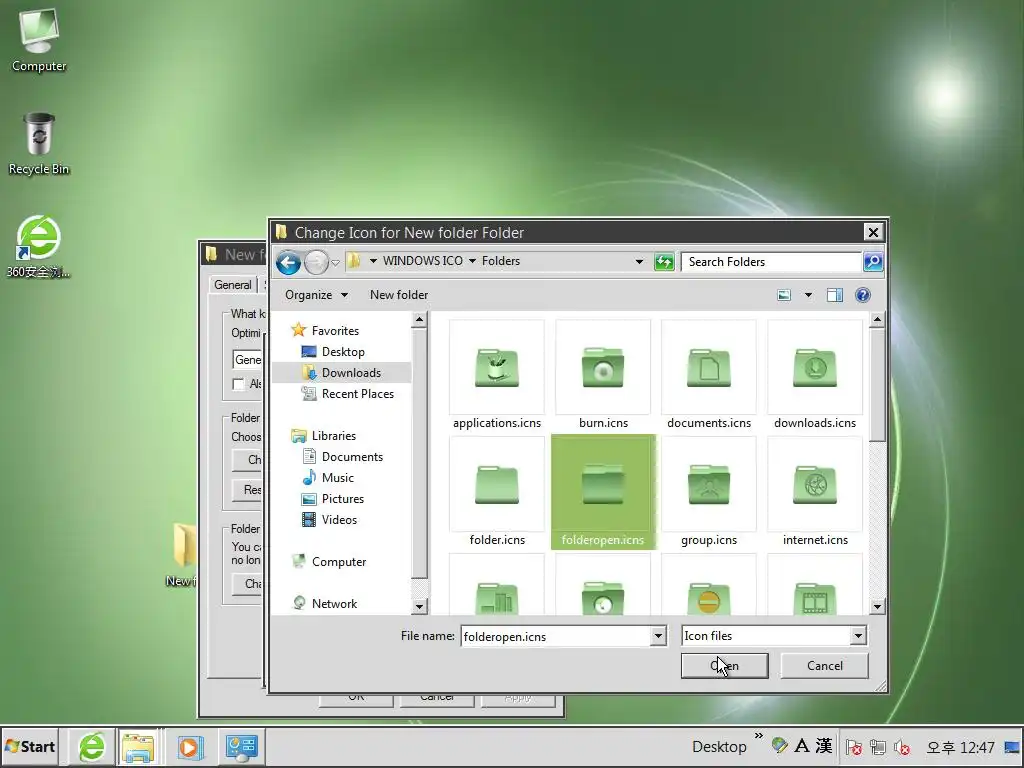The image size is (1024, 768).
Task: Toggle the checkbox in the background Properties window
Action: [238, 384]
